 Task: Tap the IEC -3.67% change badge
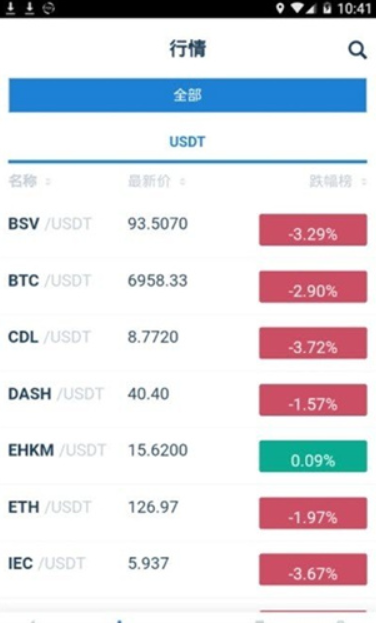pos(313,569)
